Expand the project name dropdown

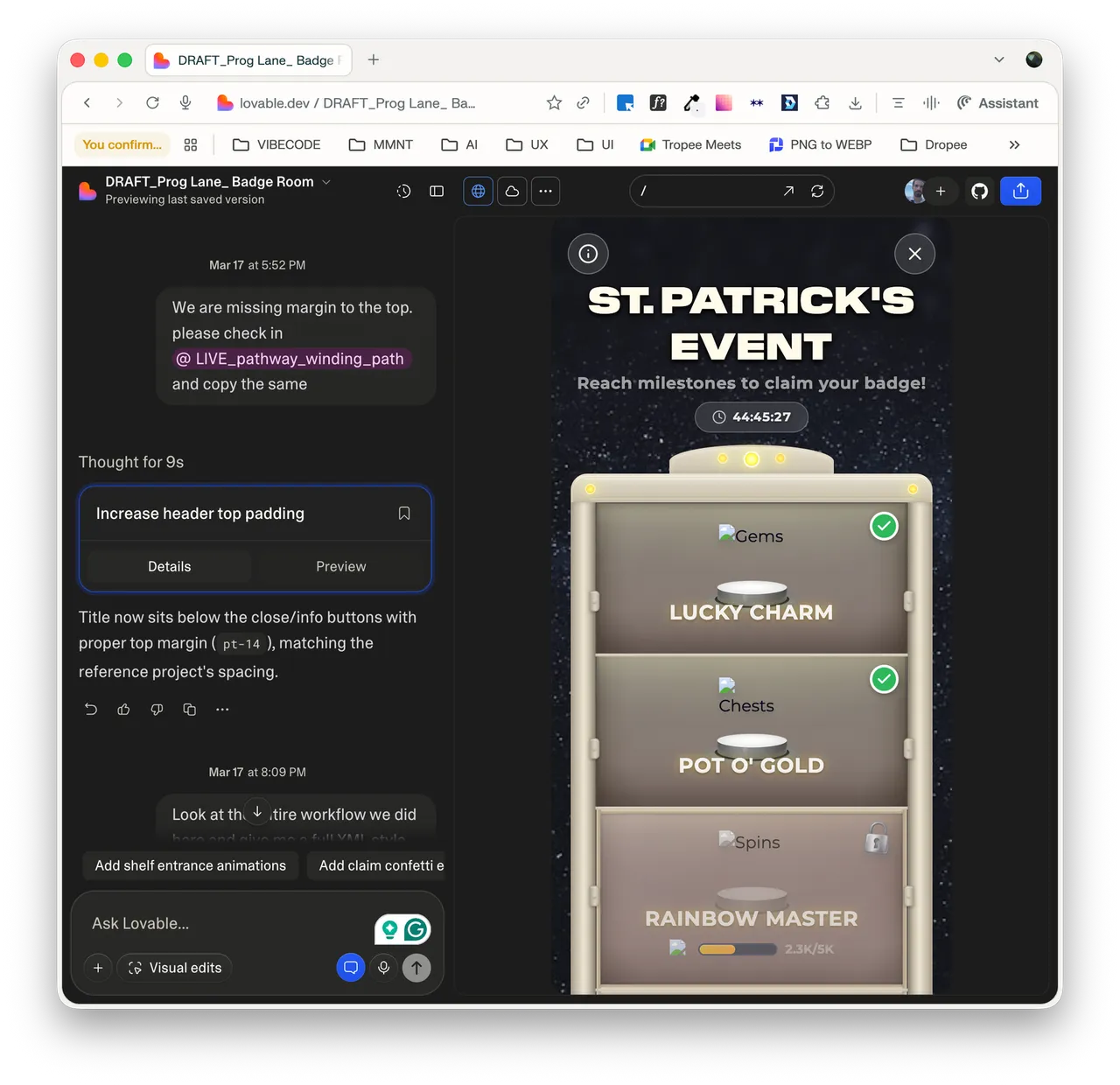[x=326, y=182]
